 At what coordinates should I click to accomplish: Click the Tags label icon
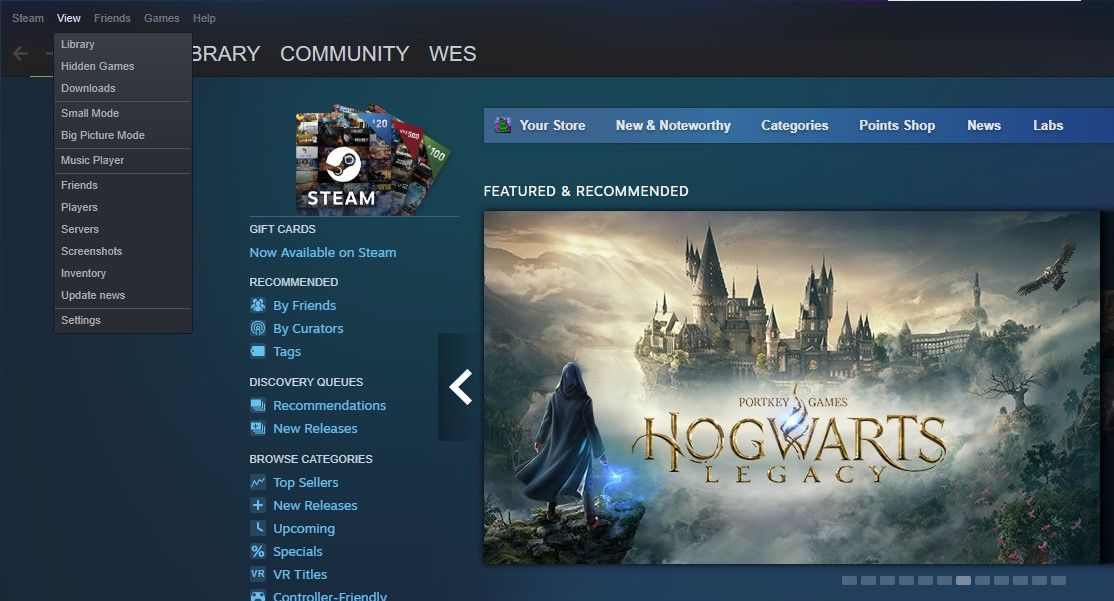point(258,351)
